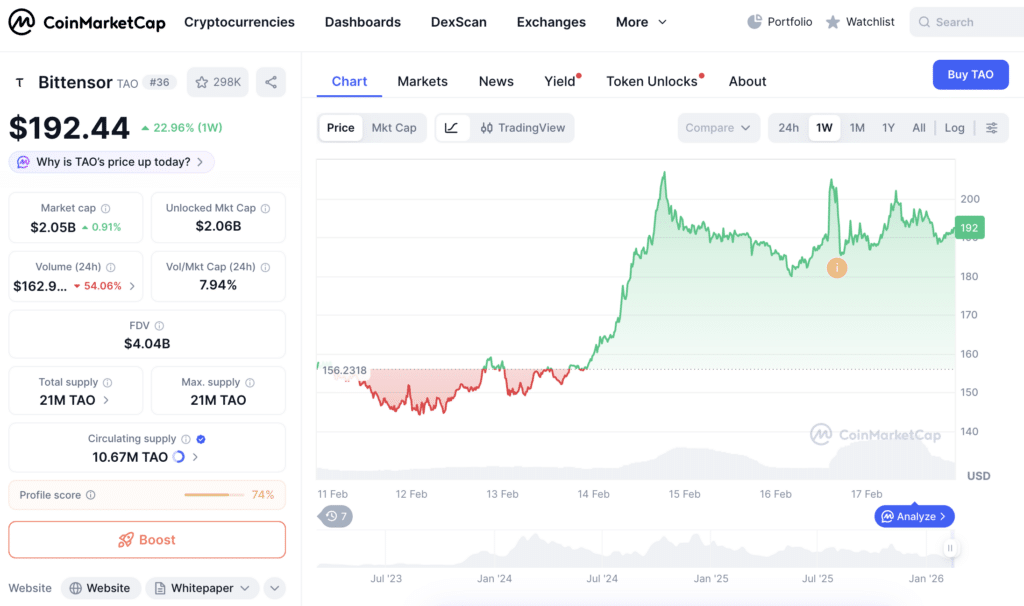This screenshot has height=606, width=1024.
Task: Open the Max. supply info icon
Action: [x=250, y=383]
